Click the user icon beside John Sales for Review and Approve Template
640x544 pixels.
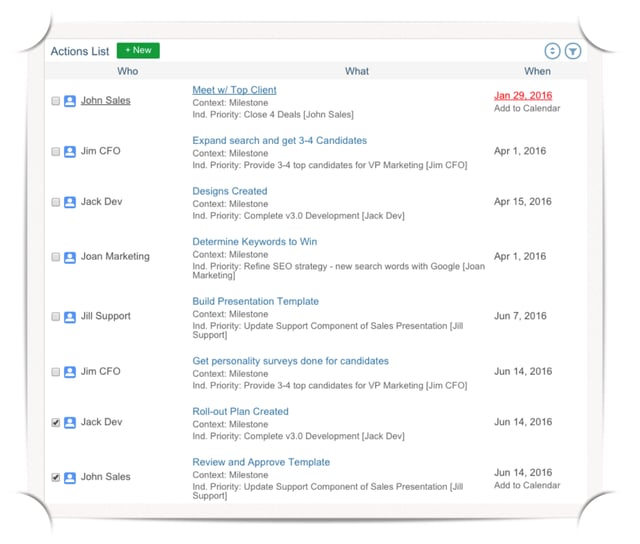(x=70, y=477)
